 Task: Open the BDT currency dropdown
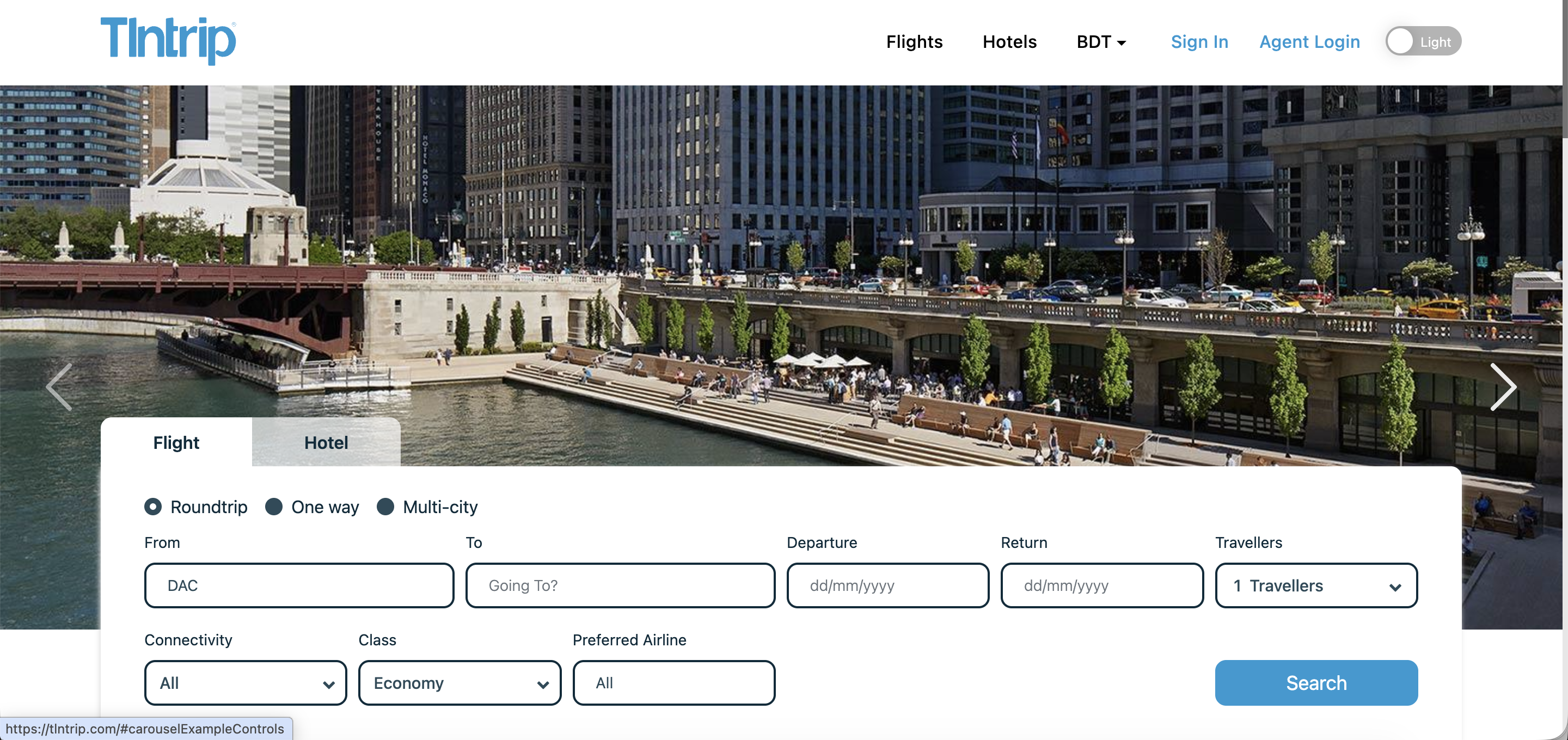click(x=1100, y=41)
